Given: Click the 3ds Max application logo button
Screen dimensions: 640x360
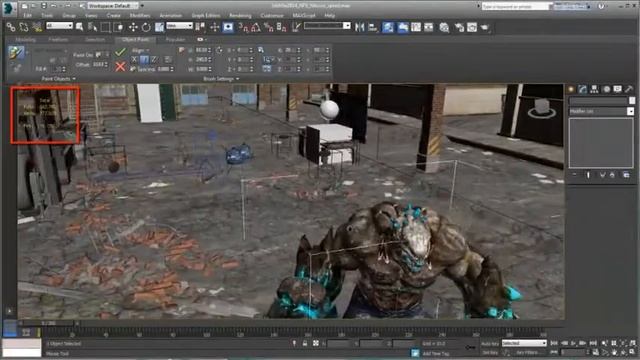Looking at the screenshot, I should (x=9, y=8).
